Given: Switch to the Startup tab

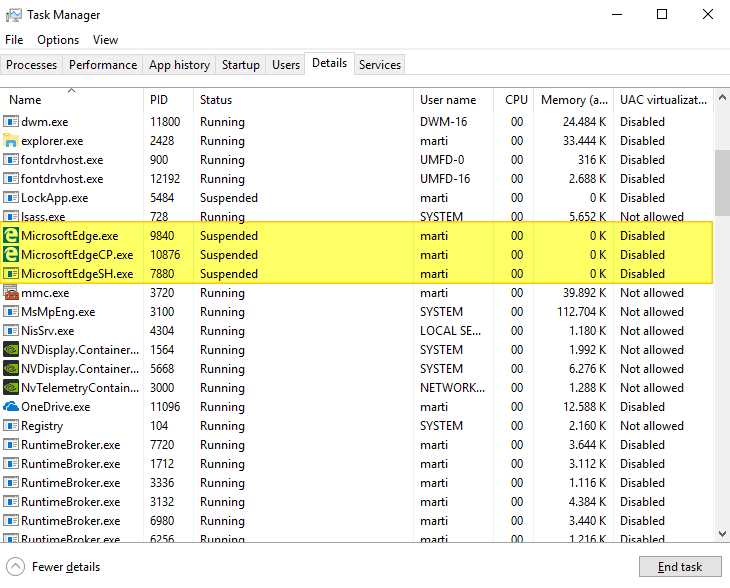Looking at the screenshot, I should (241, 65).
